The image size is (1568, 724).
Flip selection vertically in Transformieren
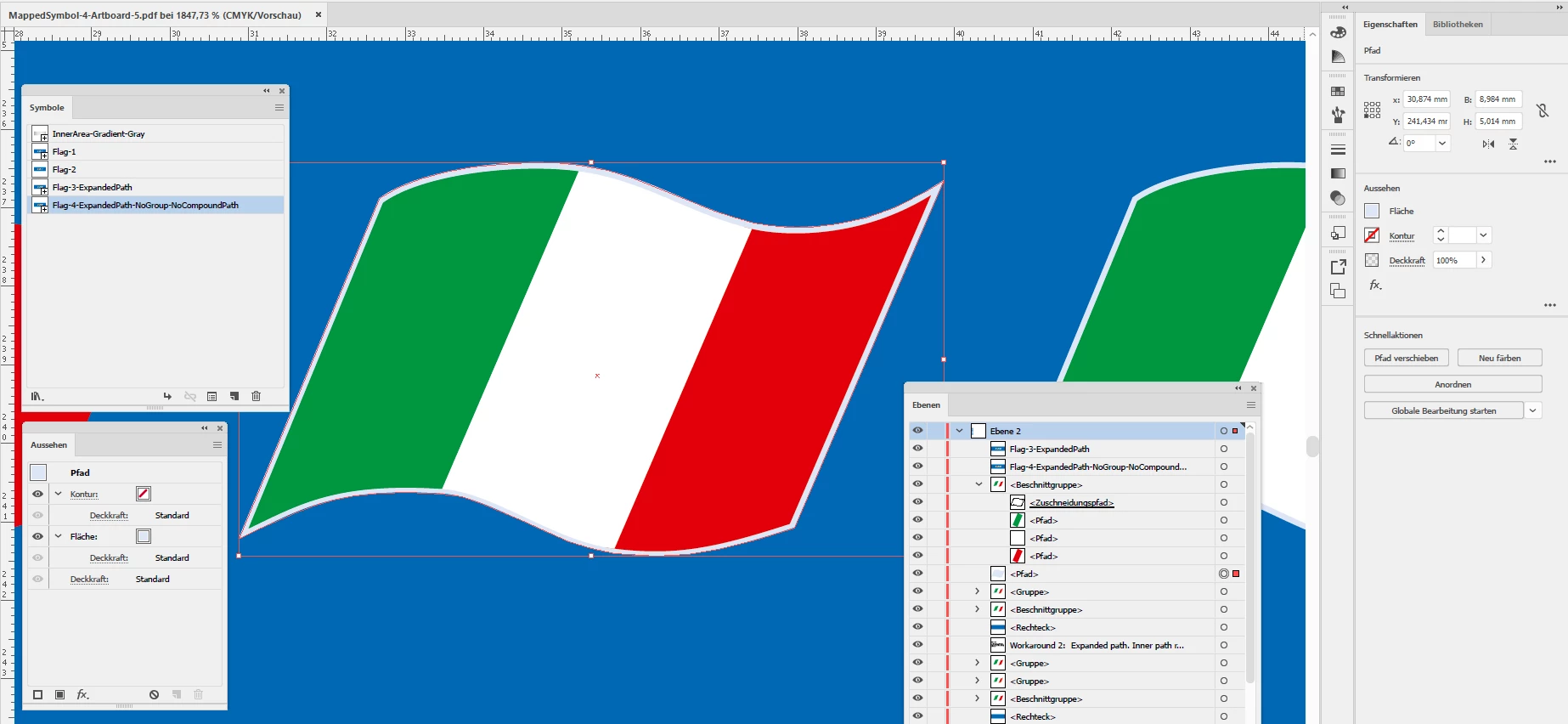click(x=1513, y=144)
